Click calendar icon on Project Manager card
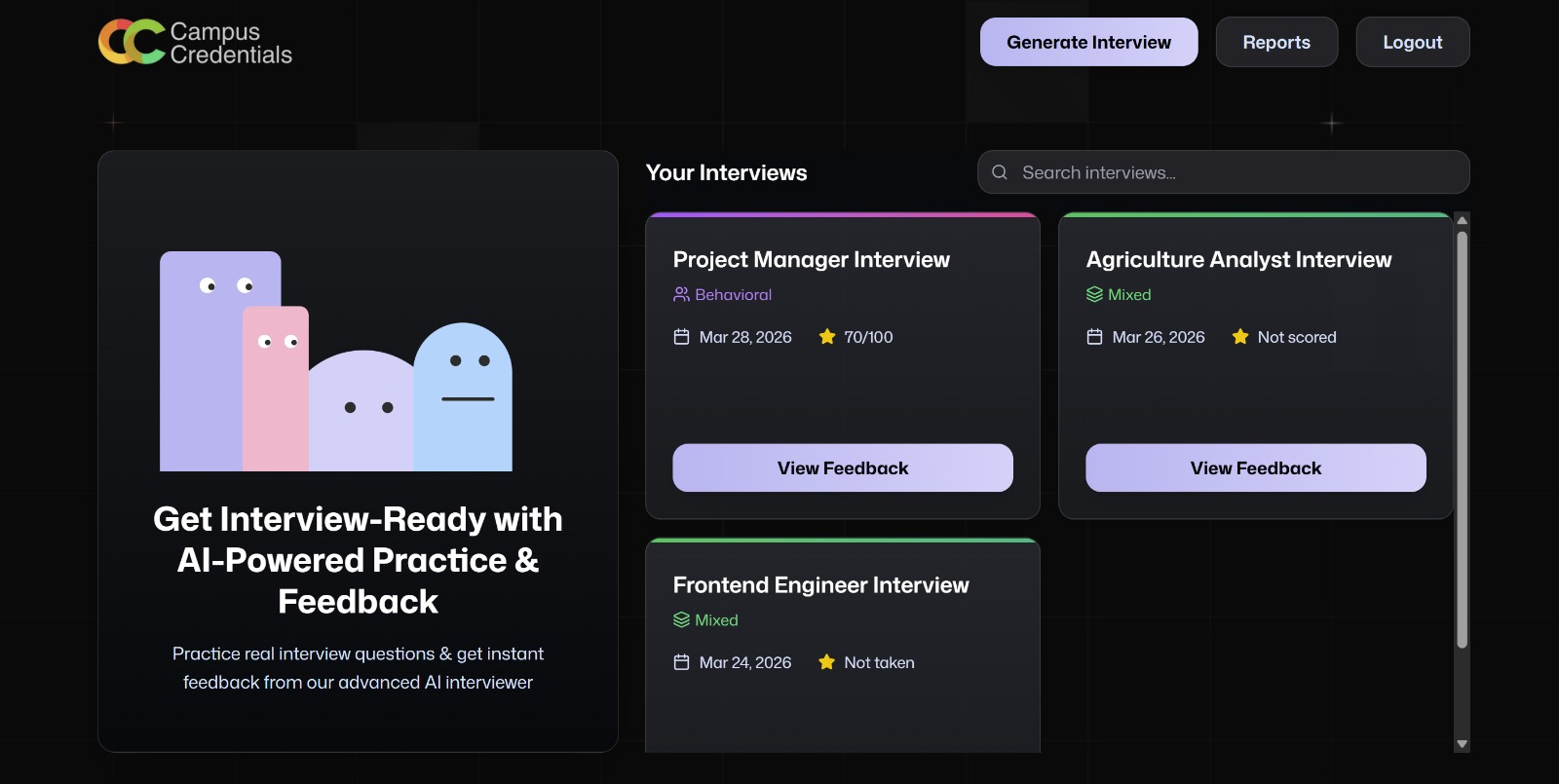The image size is (1559, 784). (x=681, y=337)
